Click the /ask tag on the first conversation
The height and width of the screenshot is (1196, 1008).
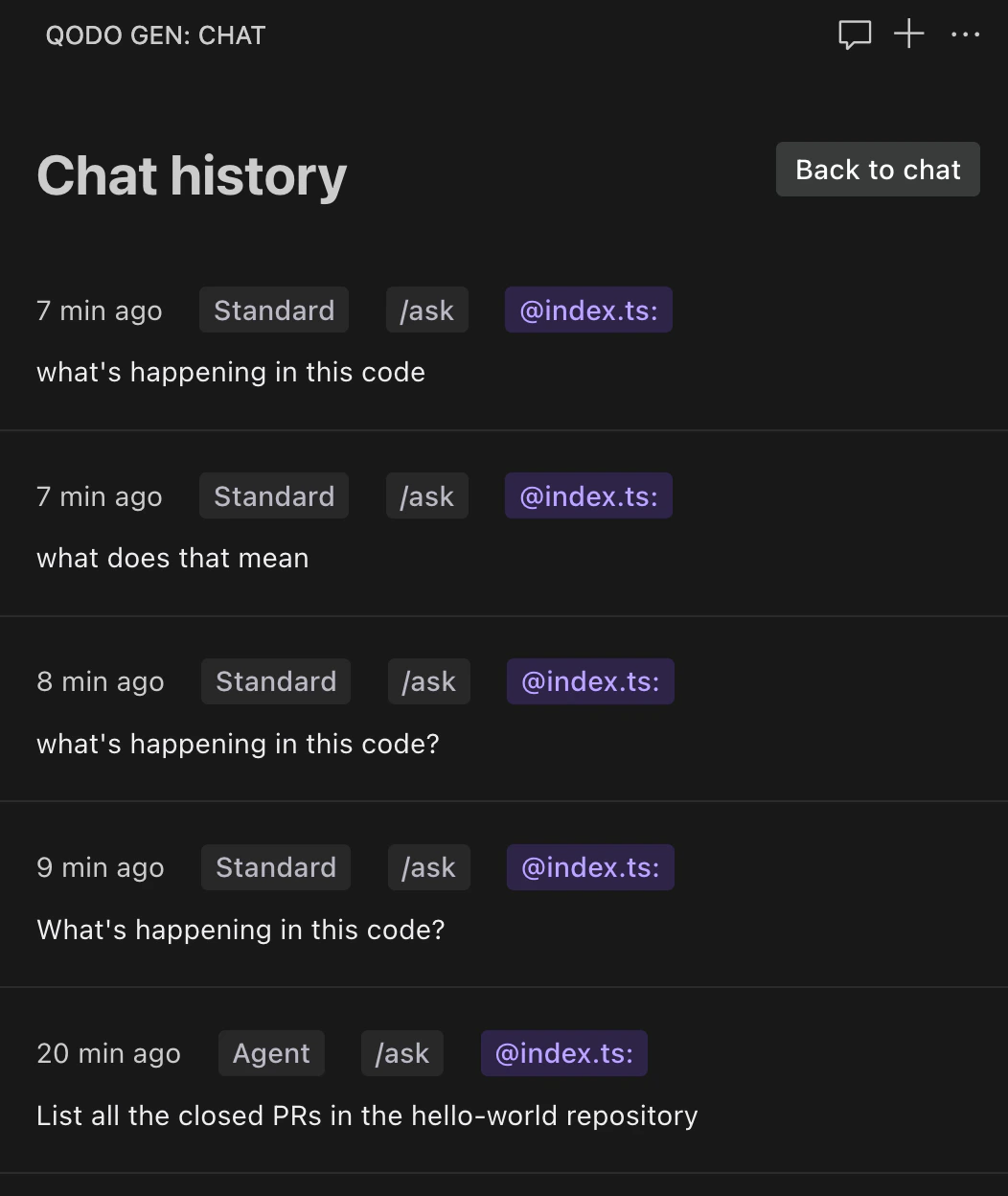[426, 310]
